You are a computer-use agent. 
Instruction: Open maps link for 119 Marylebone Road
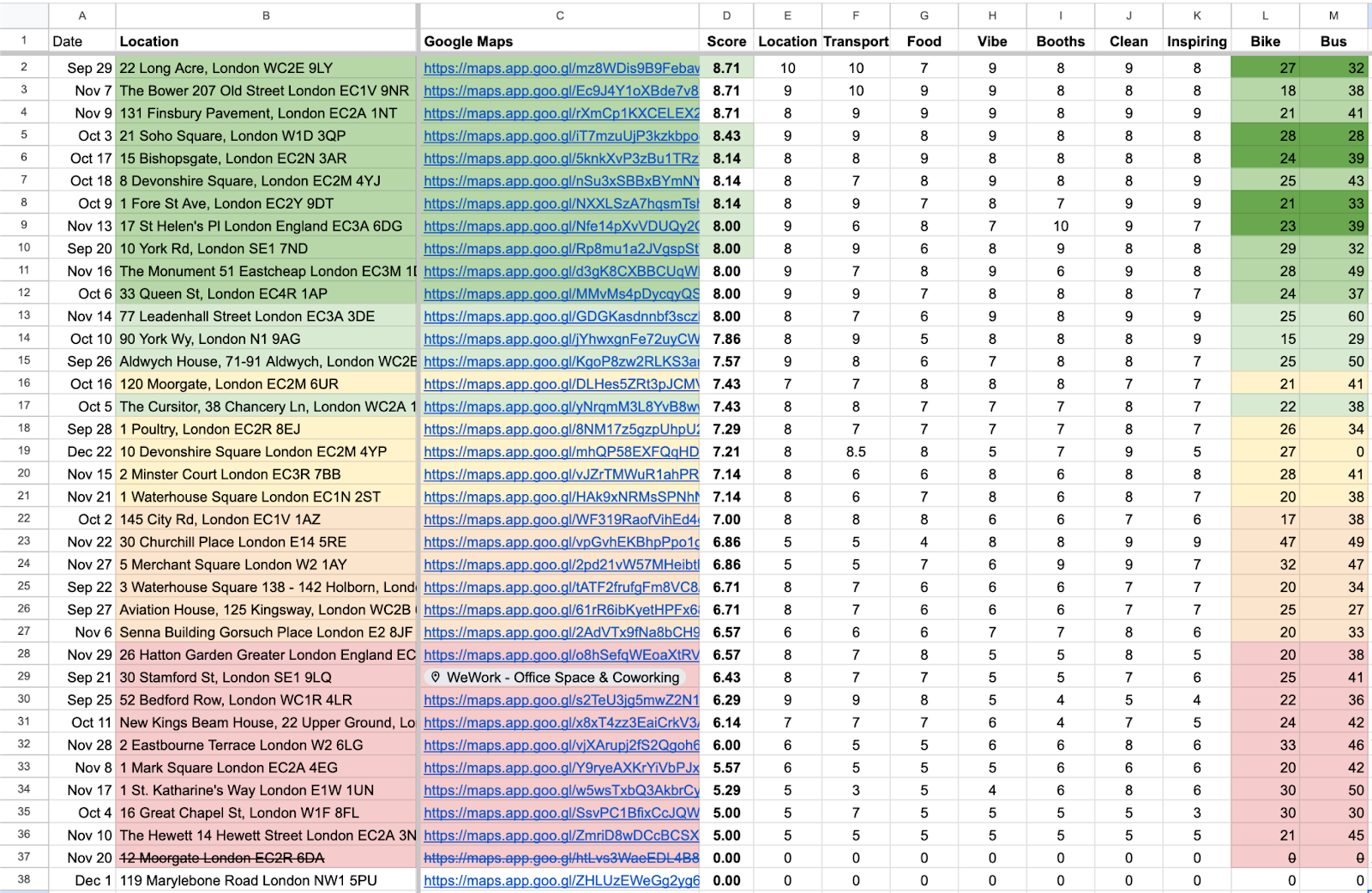(562, 880)
